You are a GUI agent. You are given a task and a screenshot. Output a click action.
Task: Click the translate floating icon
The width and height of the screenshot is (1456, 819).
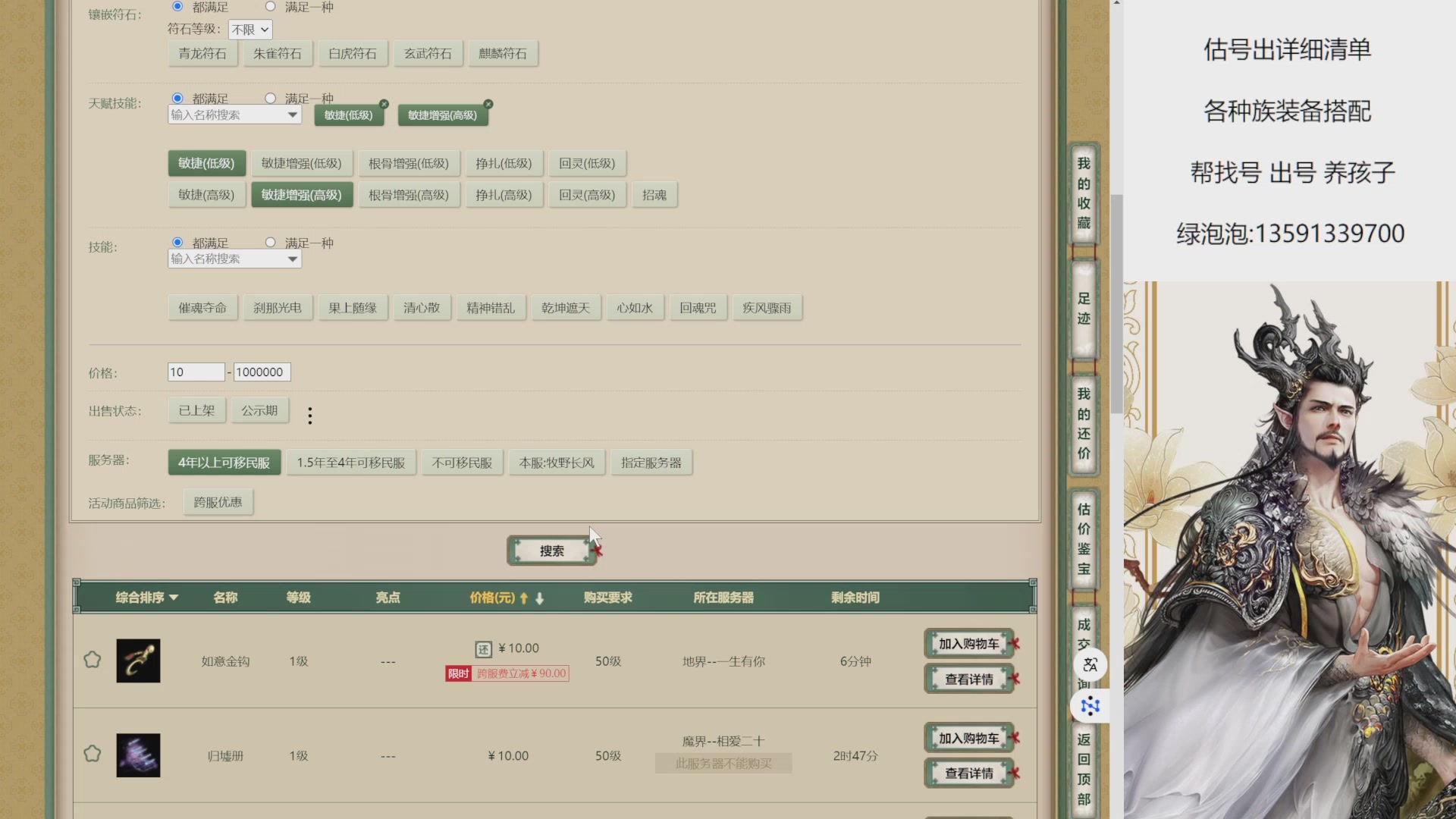point(1090,665)
